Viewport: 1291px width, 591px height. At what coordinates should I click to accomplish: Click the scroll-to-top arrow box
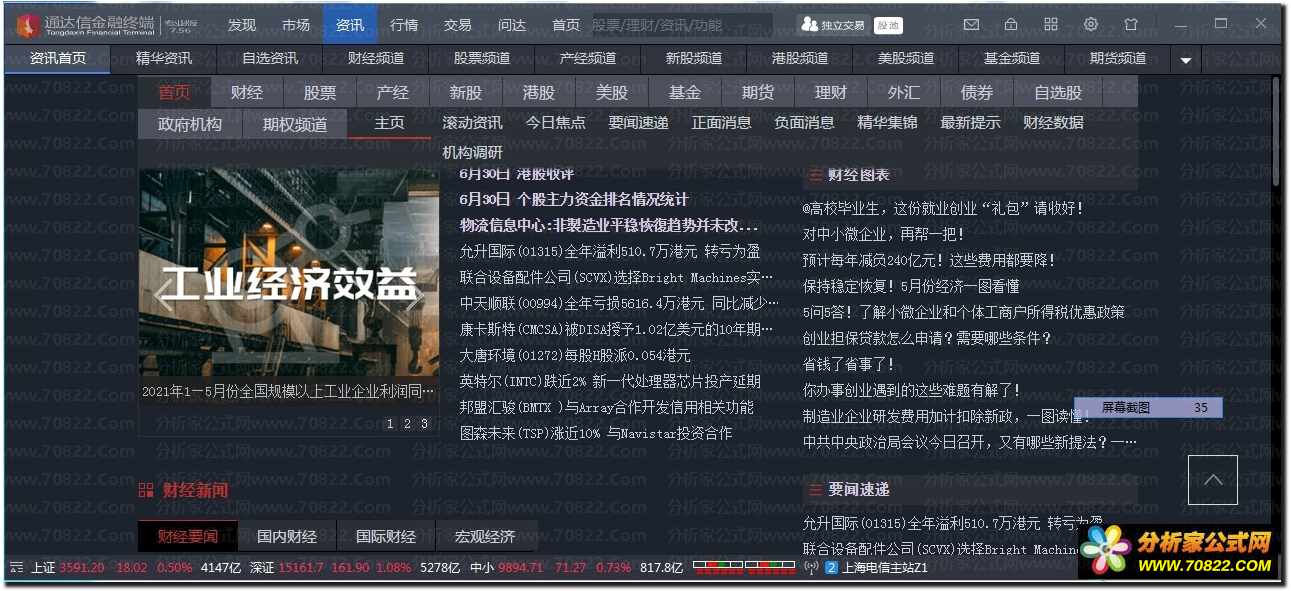point(1213,480)
